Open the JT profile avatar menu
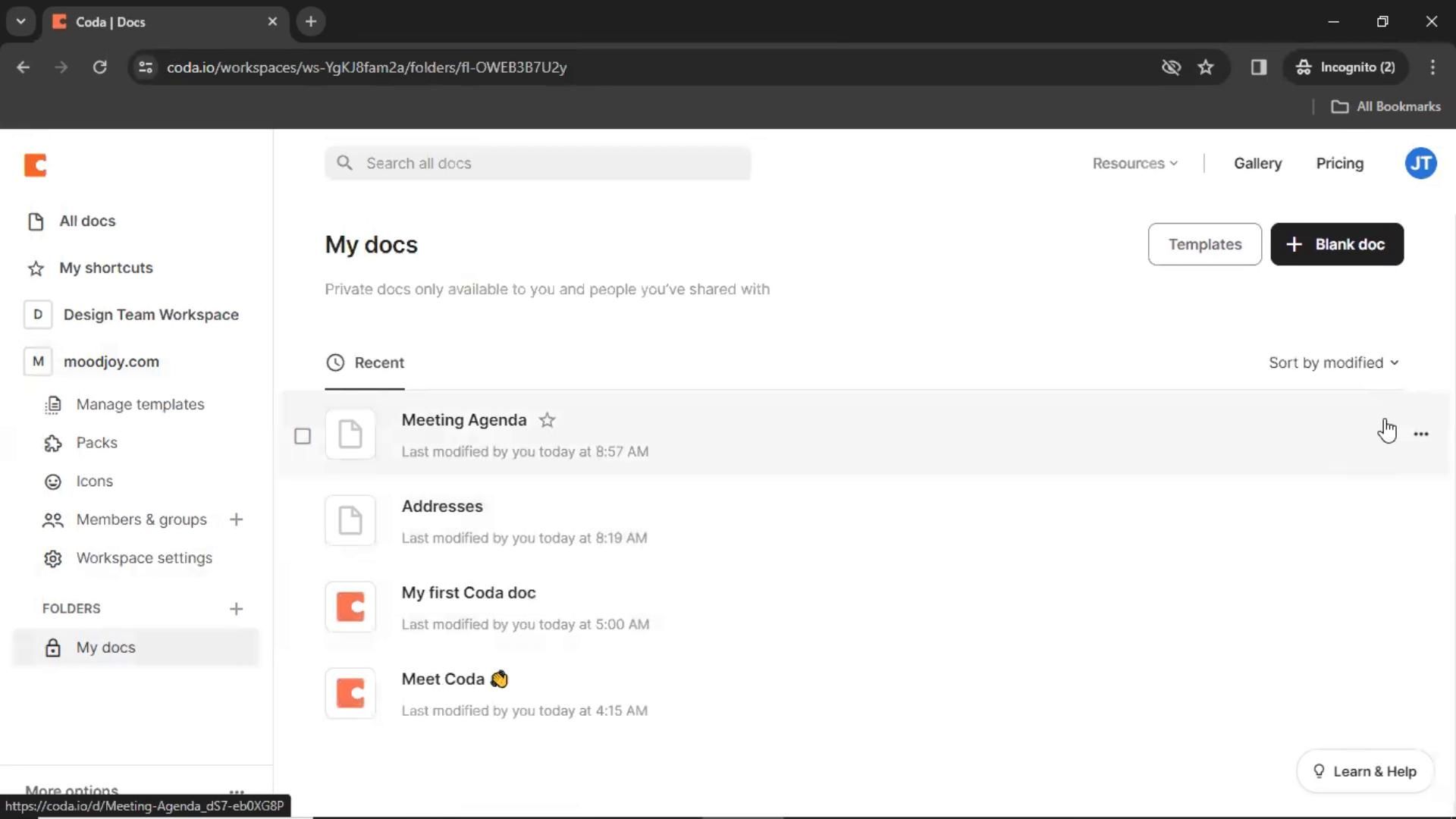Image resolution: width=1456 pixels, height=819 pixels. tap(1420, 163)
